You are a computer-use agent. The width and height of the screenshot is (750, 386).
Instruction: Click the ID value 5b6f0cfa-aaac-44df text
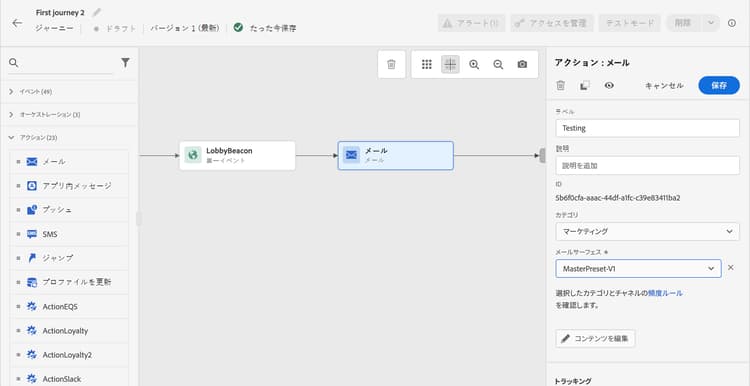coord(618,198)
